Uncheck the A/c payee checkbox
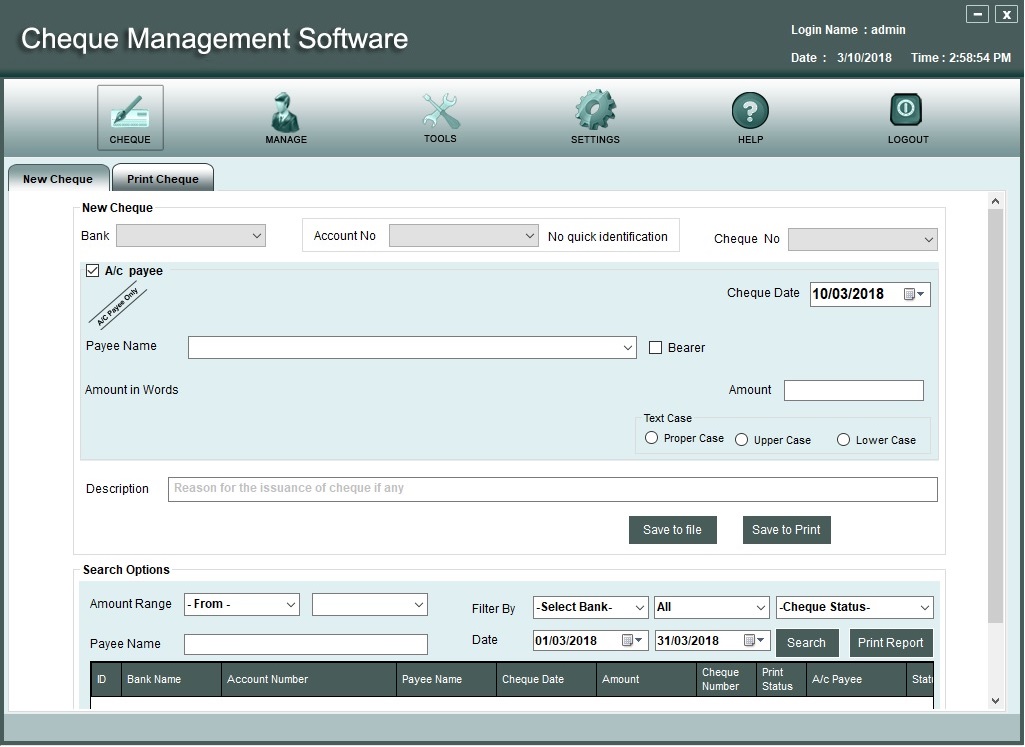The image size is (1025, 747). click(93, 271)
